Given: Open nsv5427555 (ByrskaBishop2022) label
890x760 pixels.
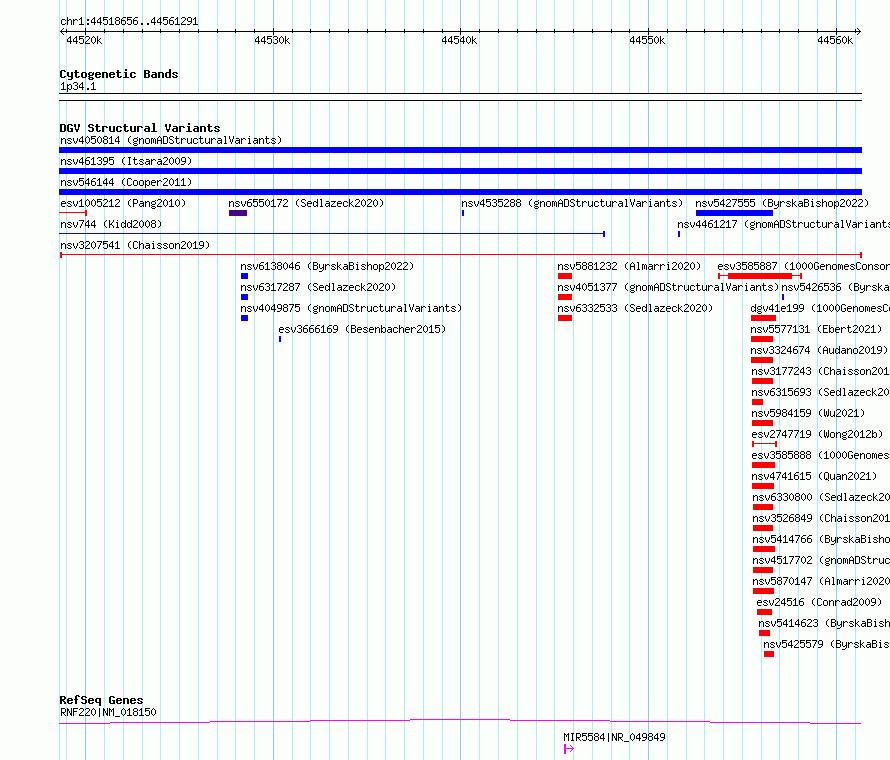Looking at the screenshot, I should coord(782,203).
